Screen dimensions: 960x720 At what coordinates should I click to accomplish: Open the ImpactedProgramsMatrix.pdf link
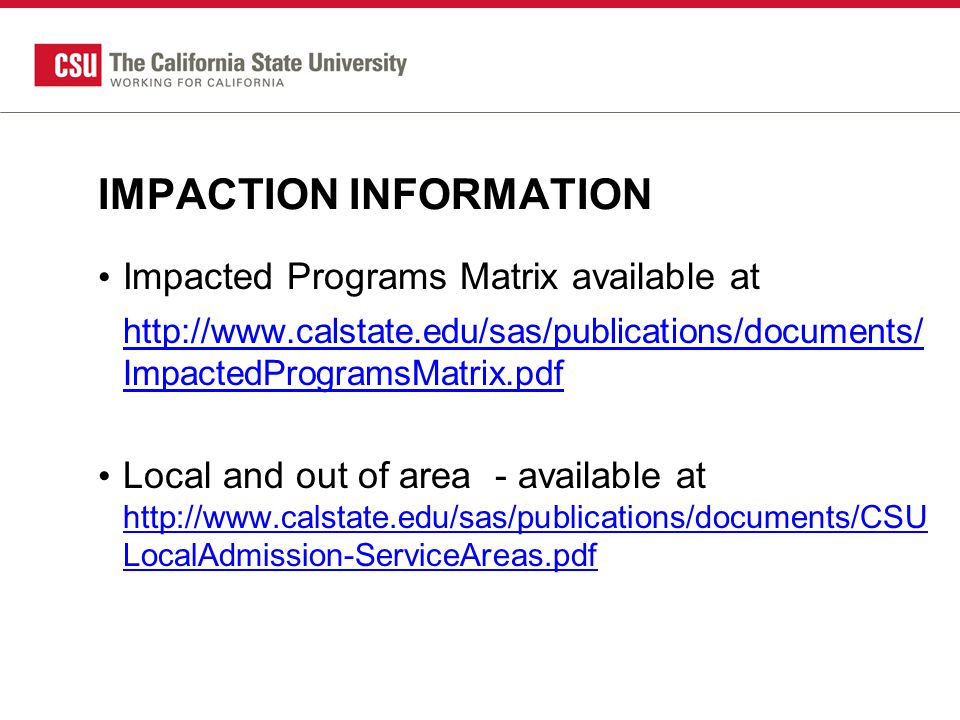[x=343, y=373]
